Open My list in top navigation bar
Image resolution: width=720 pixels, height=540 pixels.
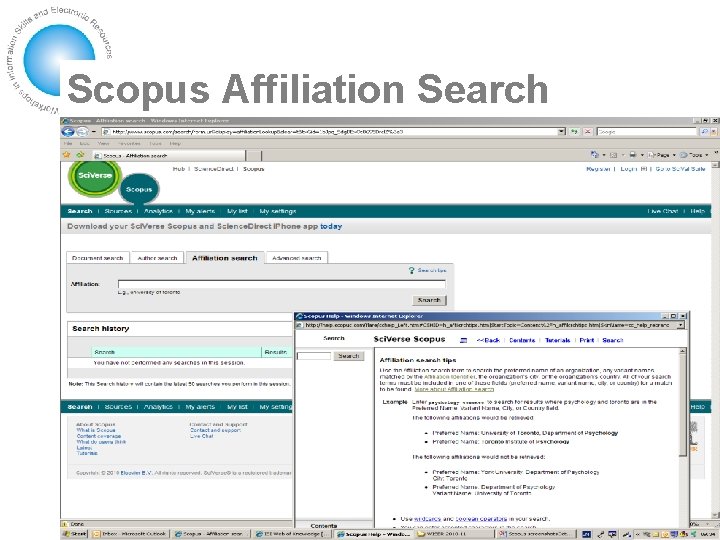237,211
